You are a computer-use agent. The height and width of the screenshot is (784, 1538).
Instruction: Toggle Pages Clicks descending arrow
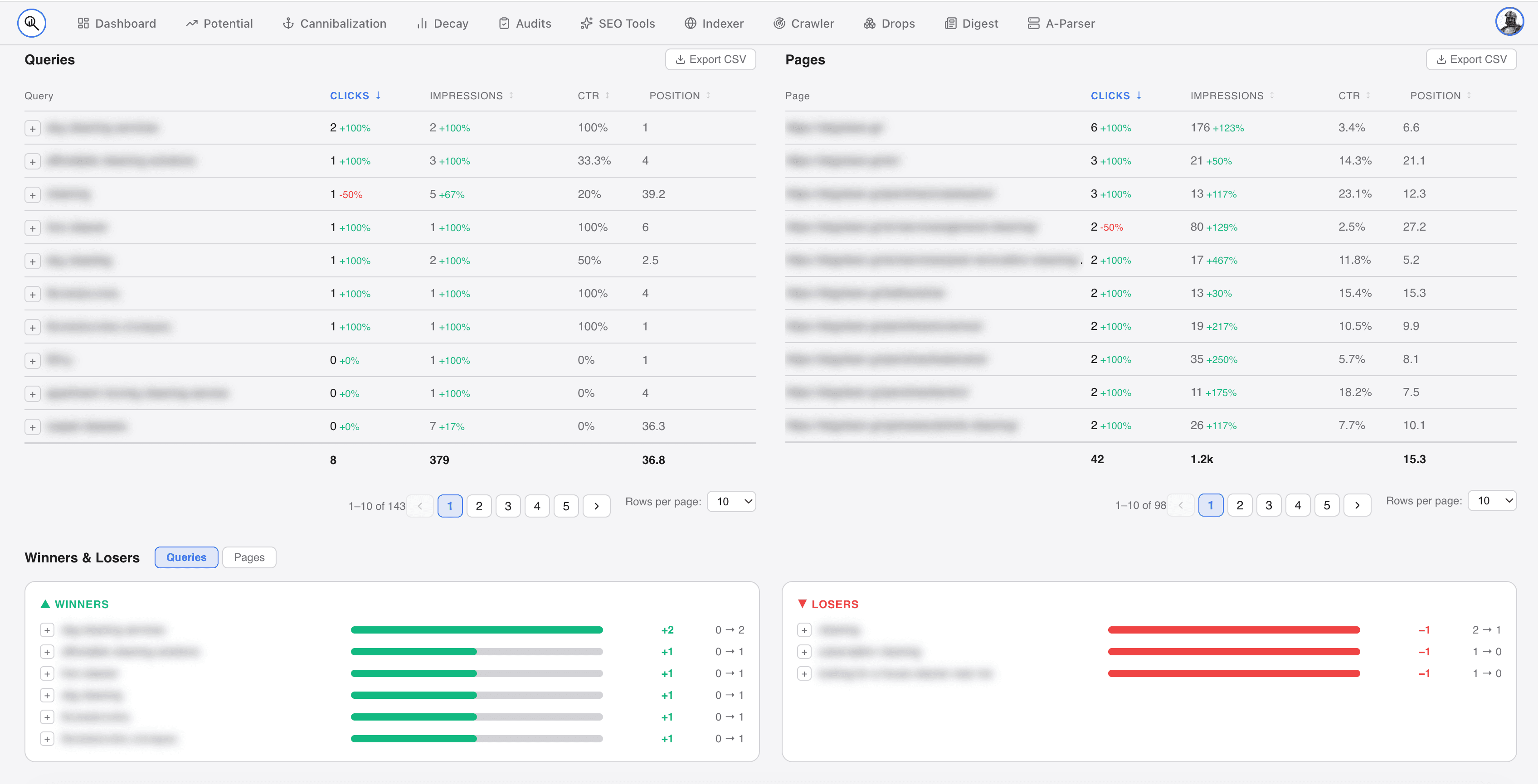(1139, 96)
